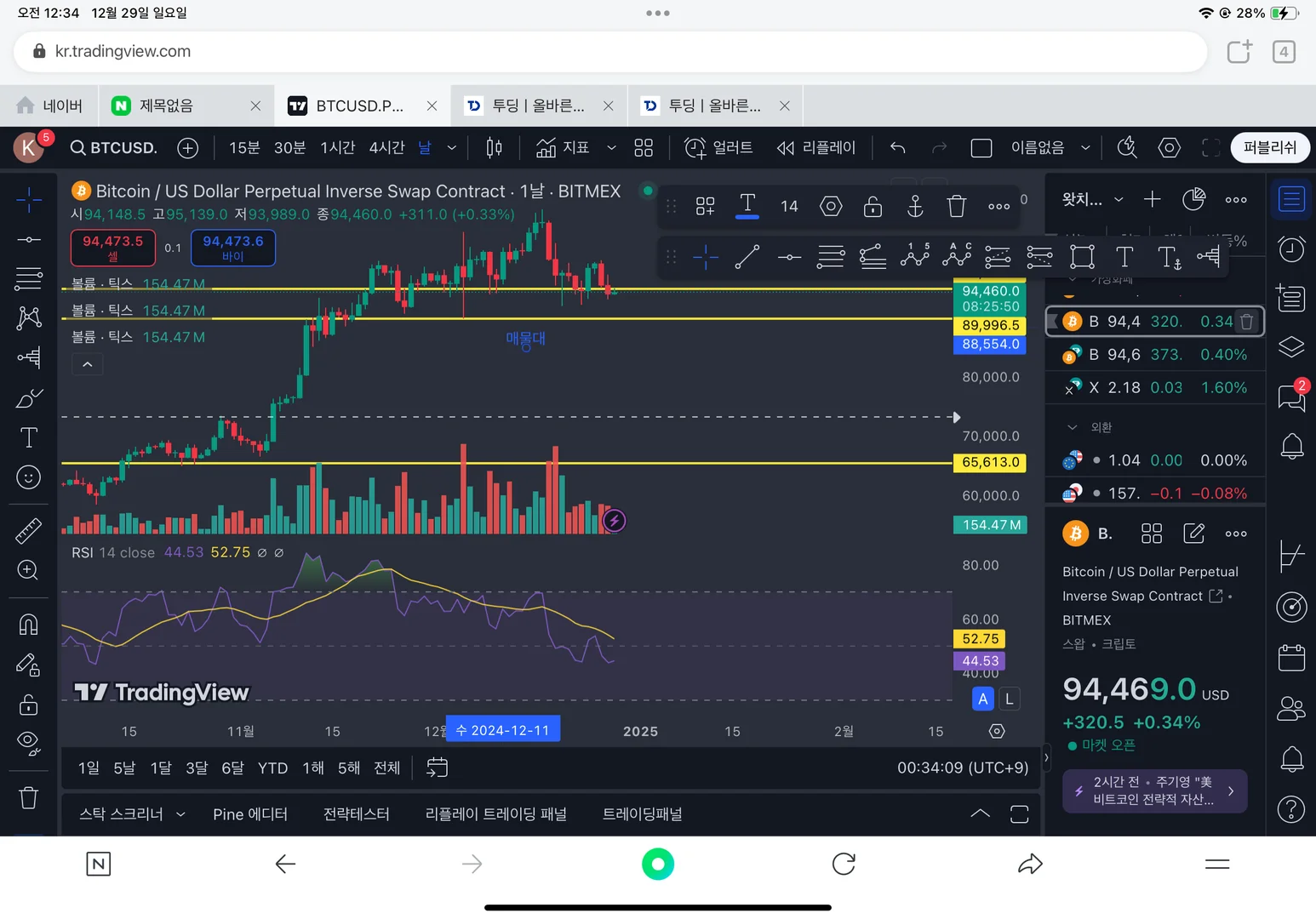The image size is (1316, 919).
Task: Toggle stay-in-drawing-mode pencil lock
Action: pos(29,665)
